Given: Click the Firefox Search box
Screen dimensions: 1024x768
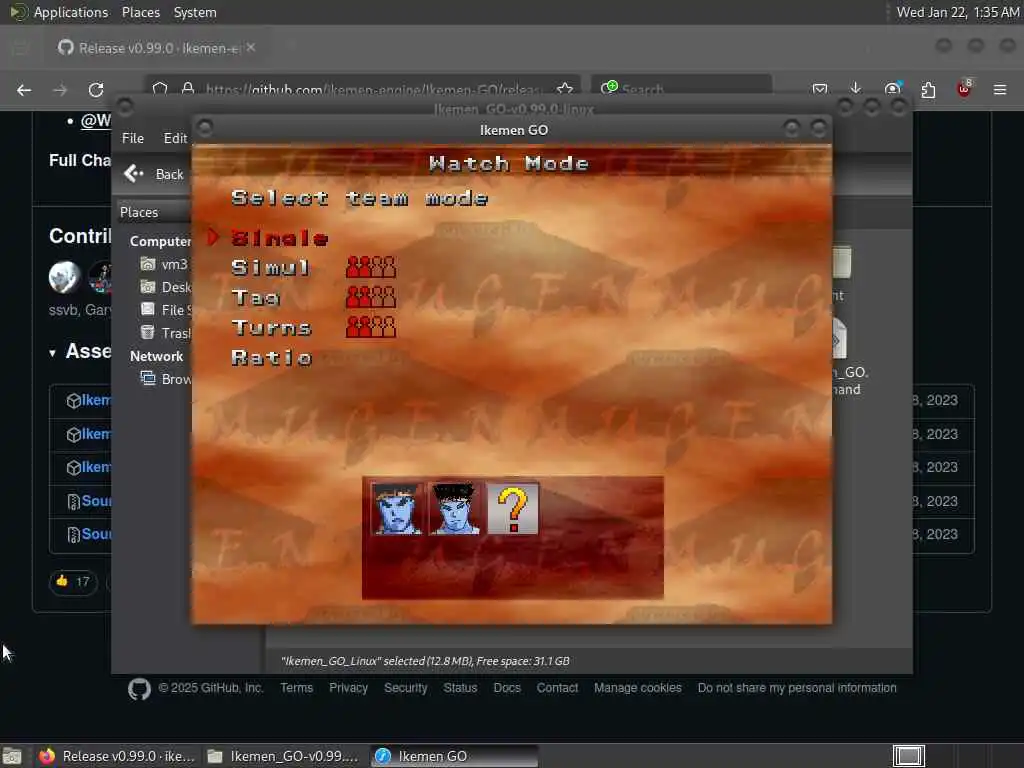Looking at the screenshot, I should coord(682,89).
